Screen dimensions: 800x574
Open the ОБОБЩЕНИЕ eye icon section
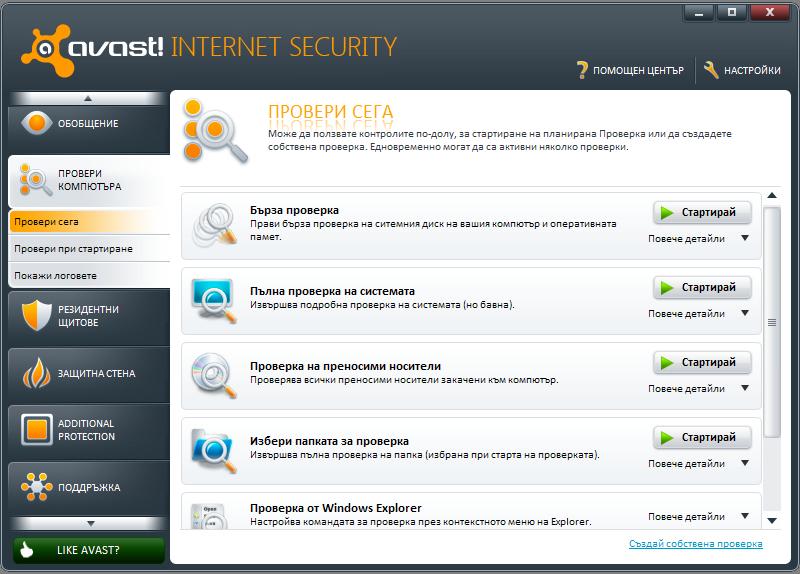pyautogui.click(x=37, y=122)
